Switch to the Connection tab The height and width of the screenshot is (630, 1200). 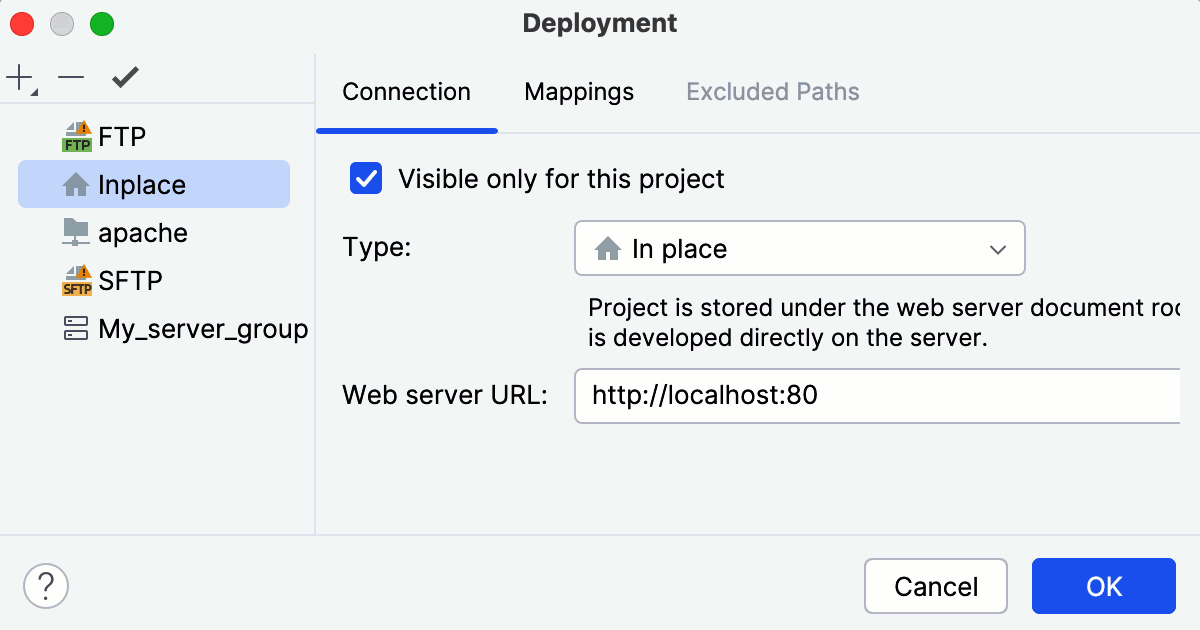point(406,92)
